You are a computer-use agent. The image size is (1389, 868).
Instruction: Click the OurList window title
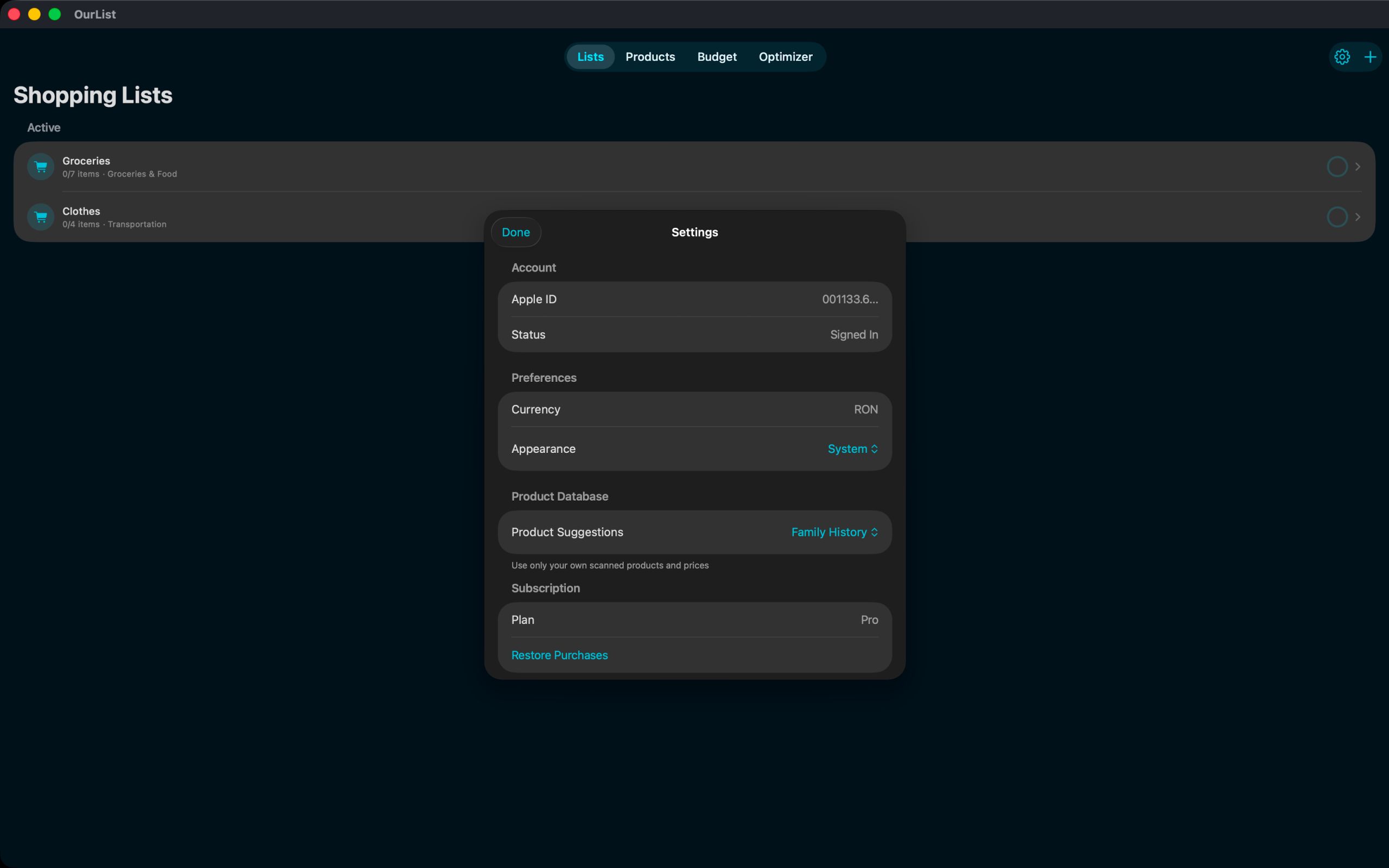tap(95, 14)
